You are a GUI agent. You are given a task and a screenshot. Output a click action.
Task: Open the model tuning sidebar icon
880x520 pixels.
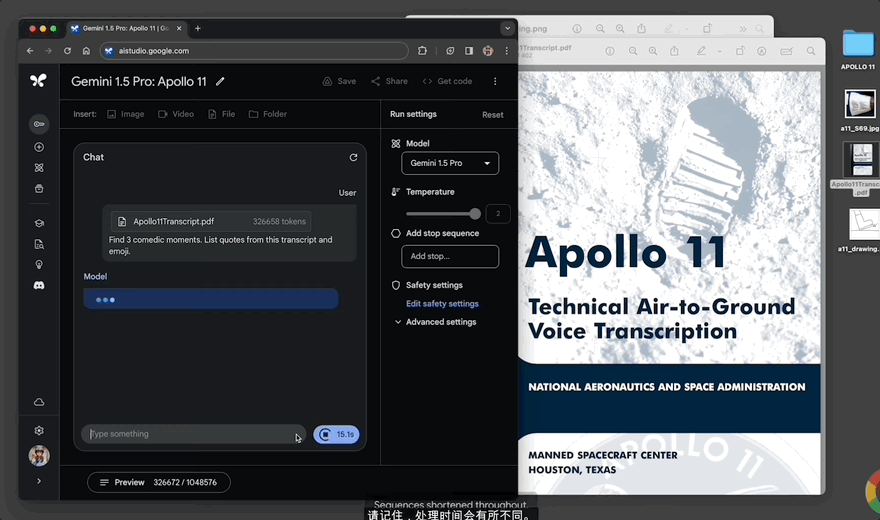[x=39, y=168]
